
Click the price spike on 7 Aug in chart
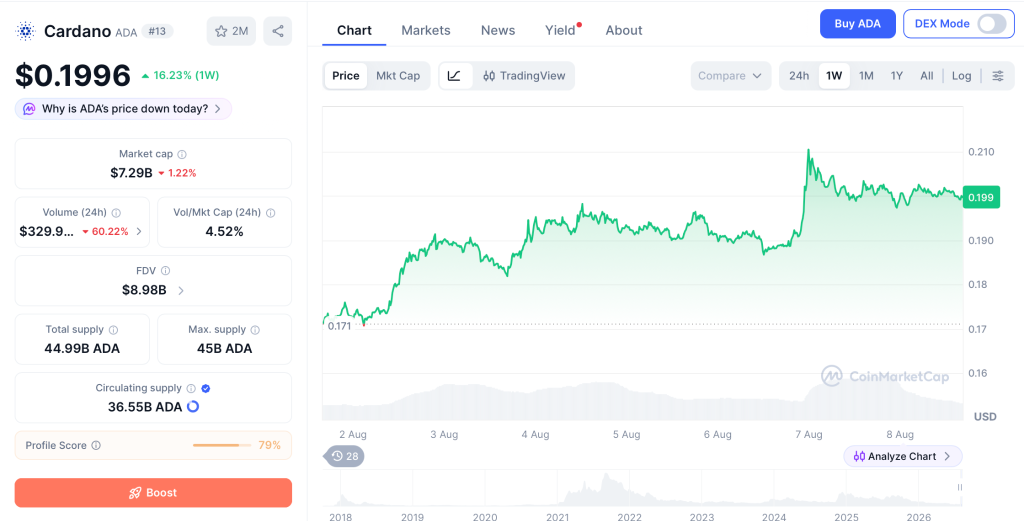tap(808, 152)
